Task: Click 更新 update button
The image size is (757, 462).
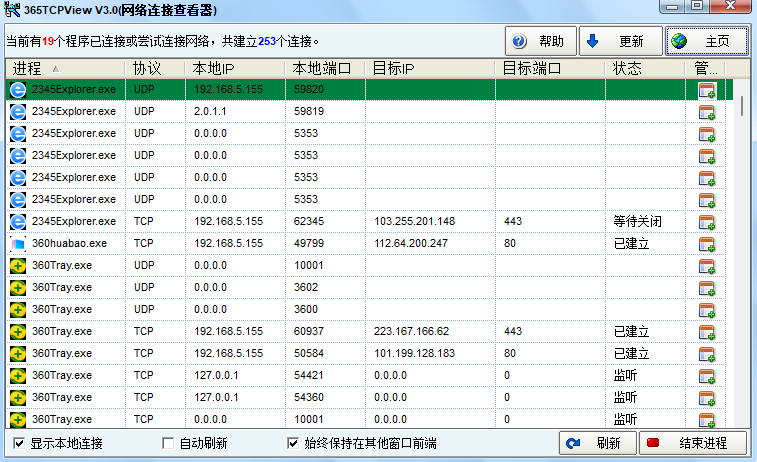Action: pos(620,41)
